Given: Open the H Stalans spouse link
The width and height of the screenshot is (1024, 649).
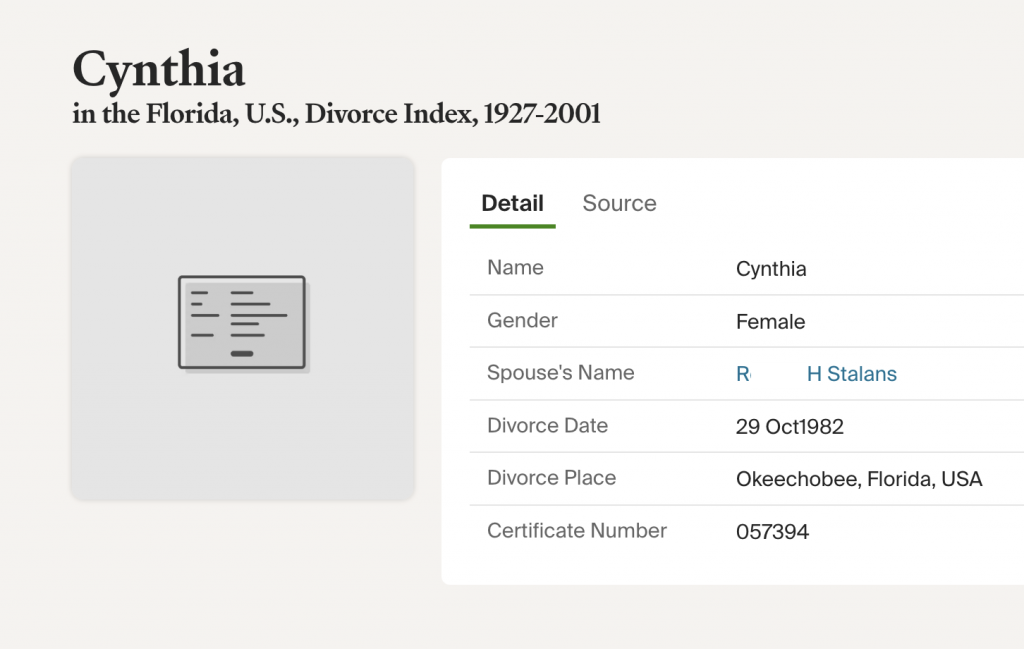Looking at the screenshot, I should [x=851, y=374].
